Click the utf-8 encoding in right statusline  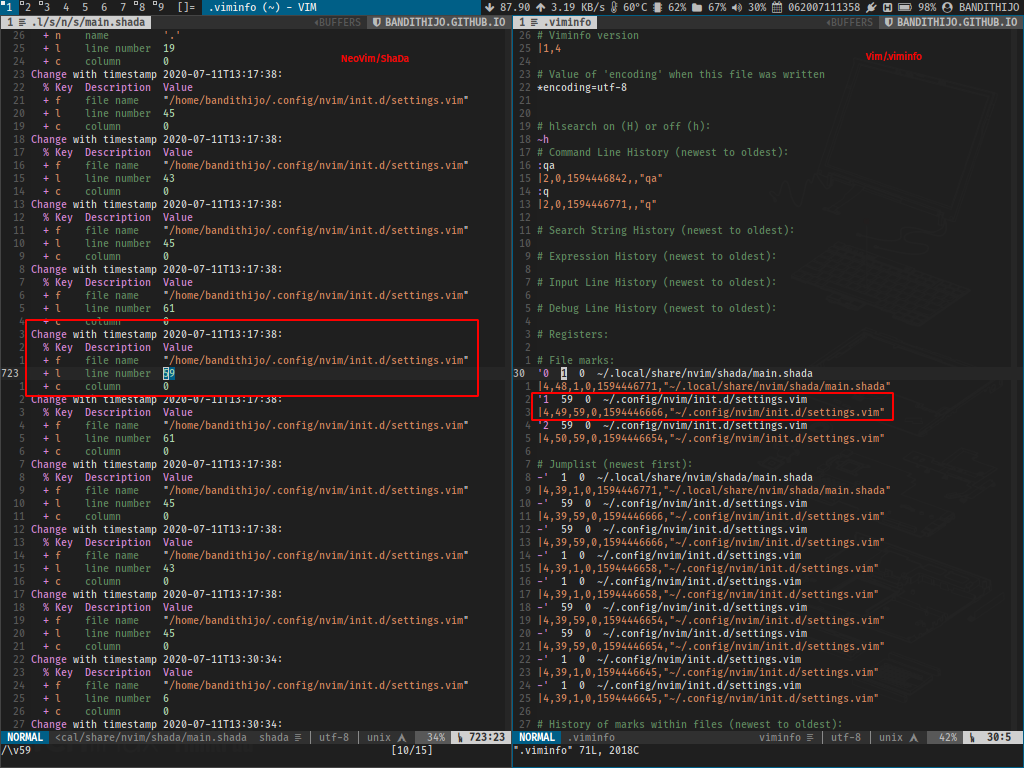(845, 737)
